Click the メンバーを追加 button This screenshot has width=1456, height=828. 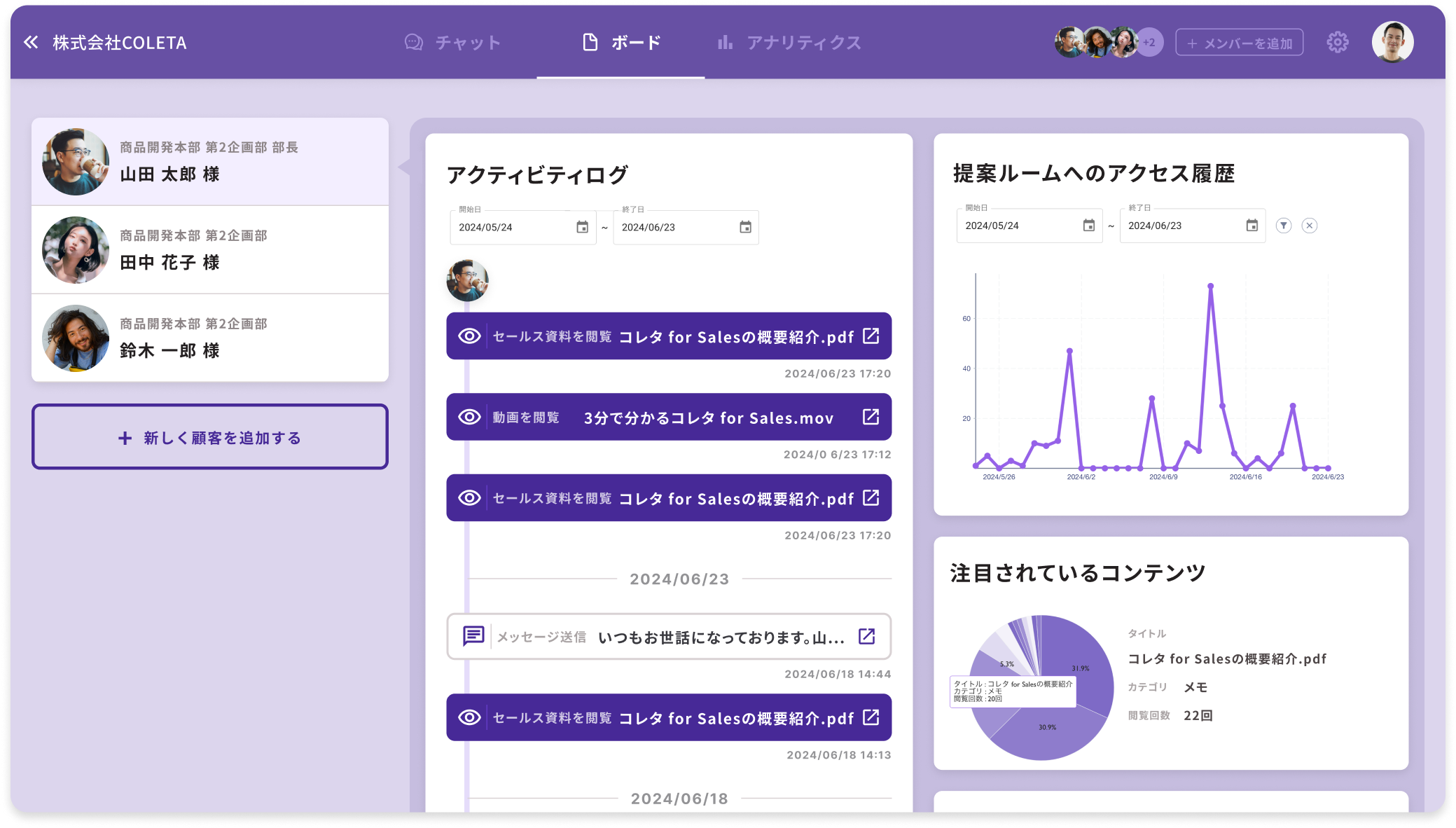pyautogui.click(x=1239, y=43)
